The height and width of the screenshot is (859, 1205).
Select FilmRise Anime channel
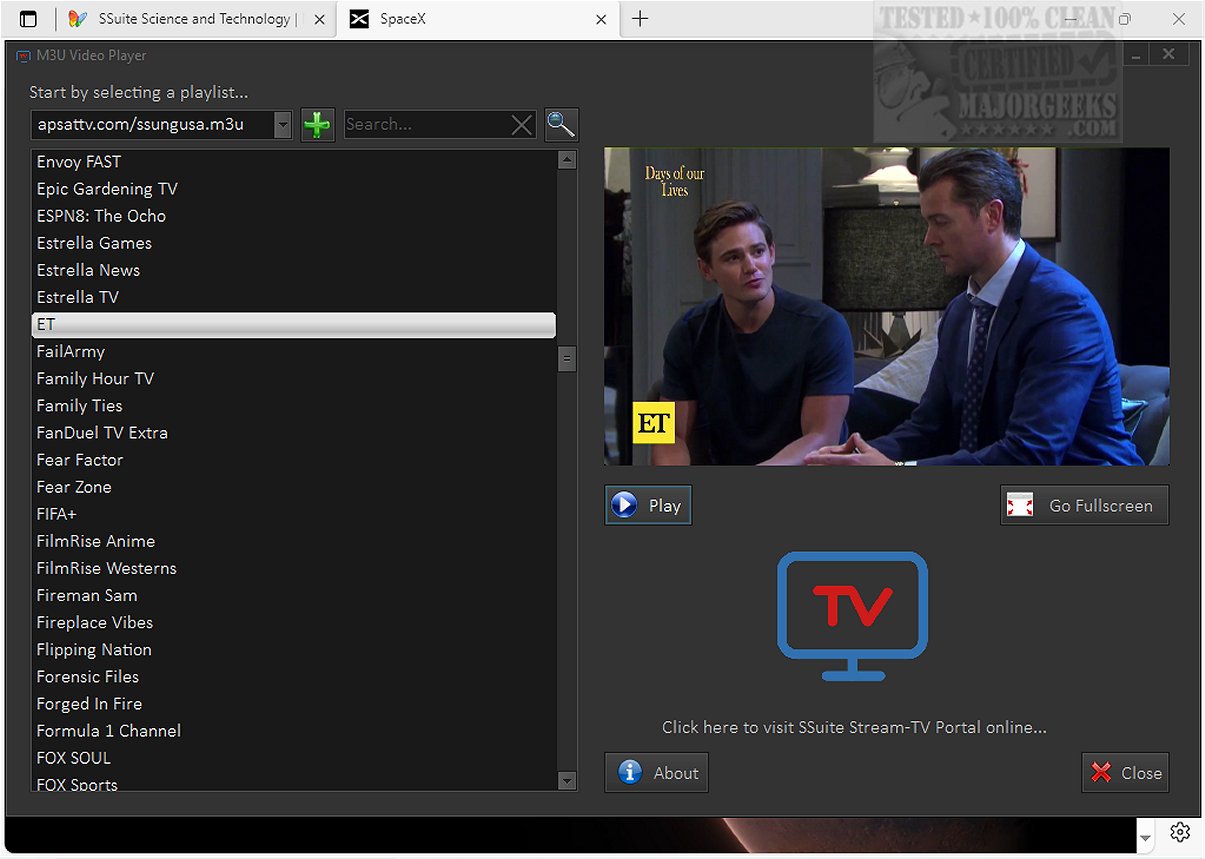pyautogui.click(x=294, y=541)
